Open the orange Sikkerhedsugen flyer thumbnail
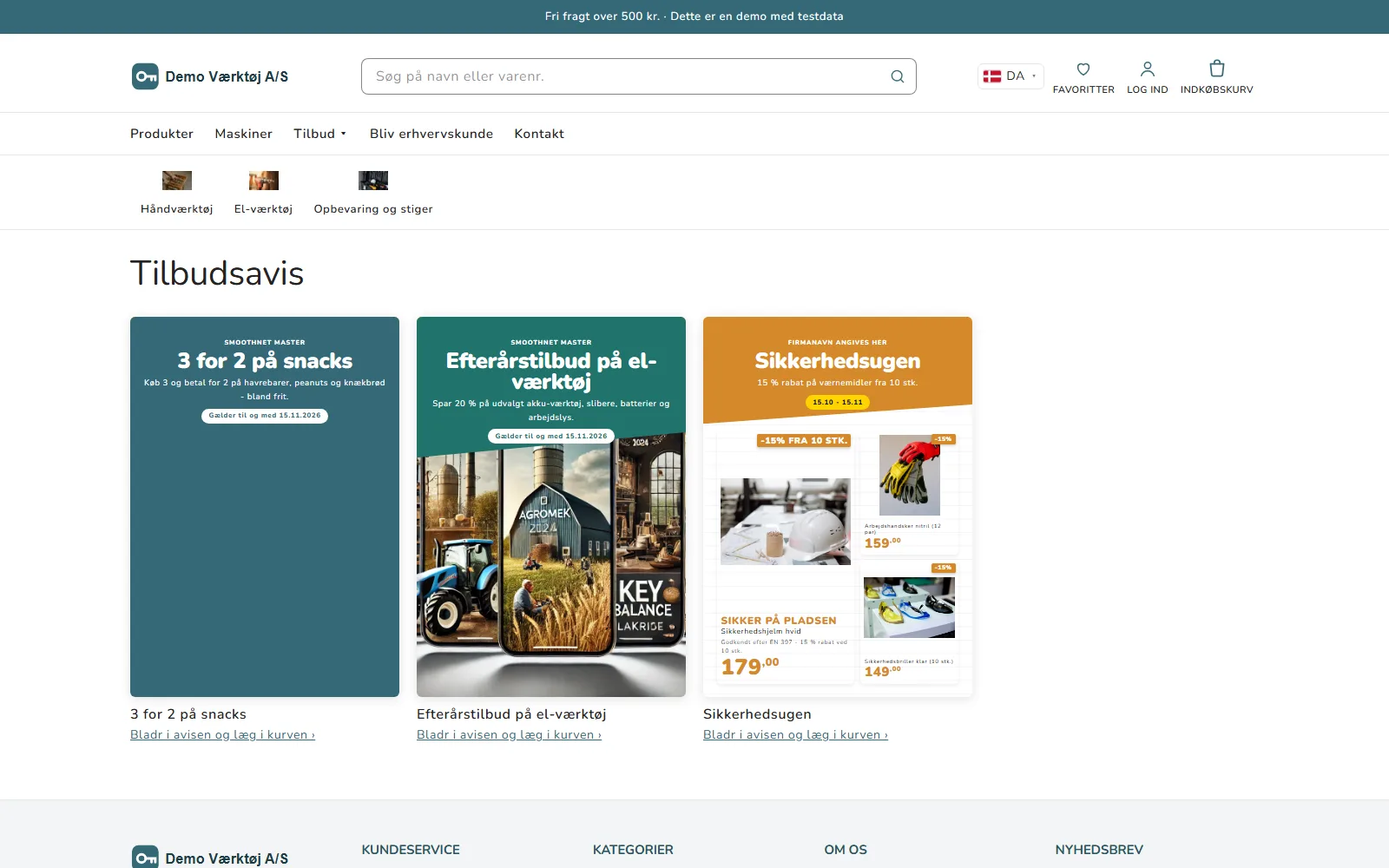 [x=838, y=507]
